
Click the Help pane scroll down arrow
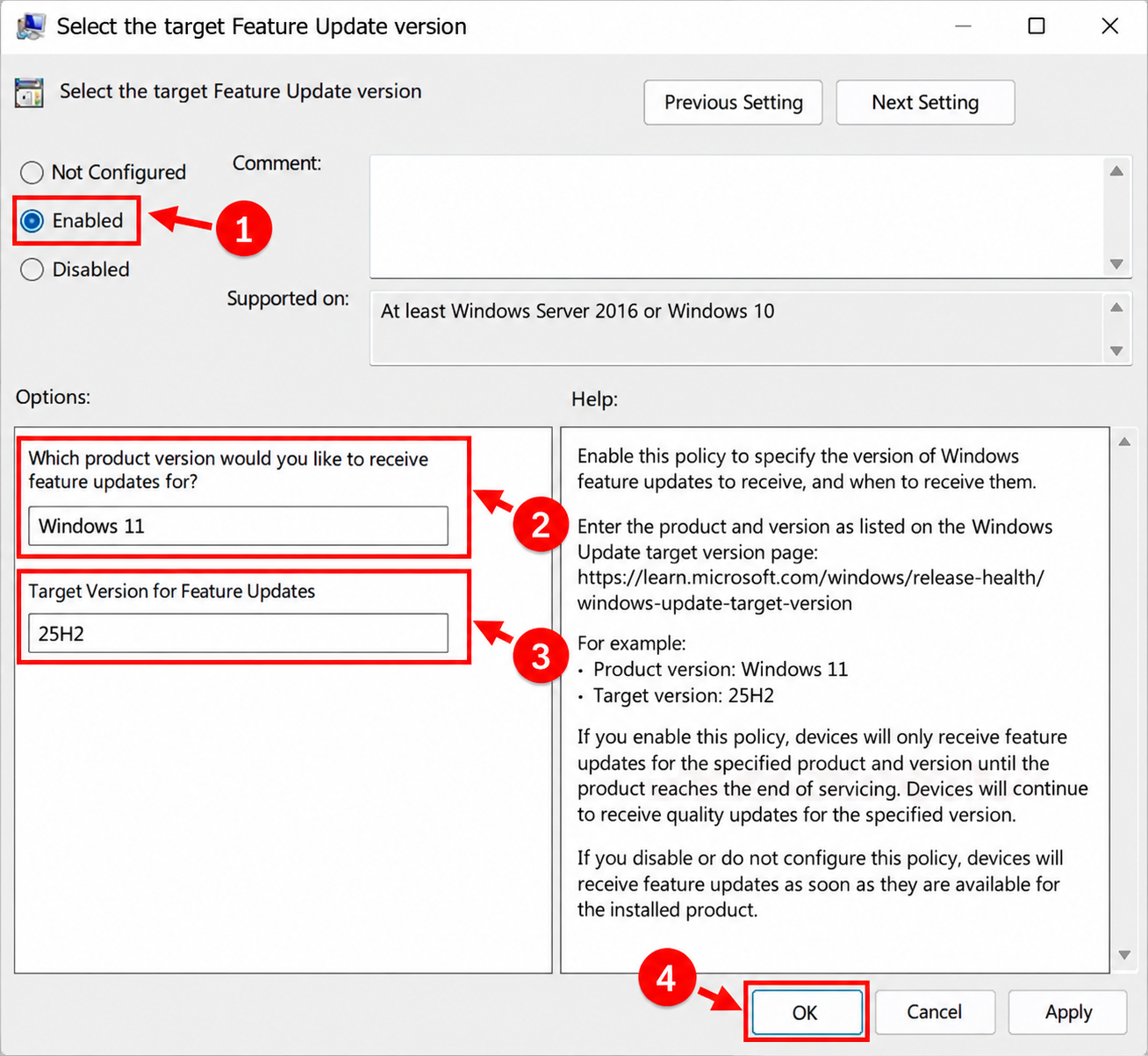coord(1124,954)
